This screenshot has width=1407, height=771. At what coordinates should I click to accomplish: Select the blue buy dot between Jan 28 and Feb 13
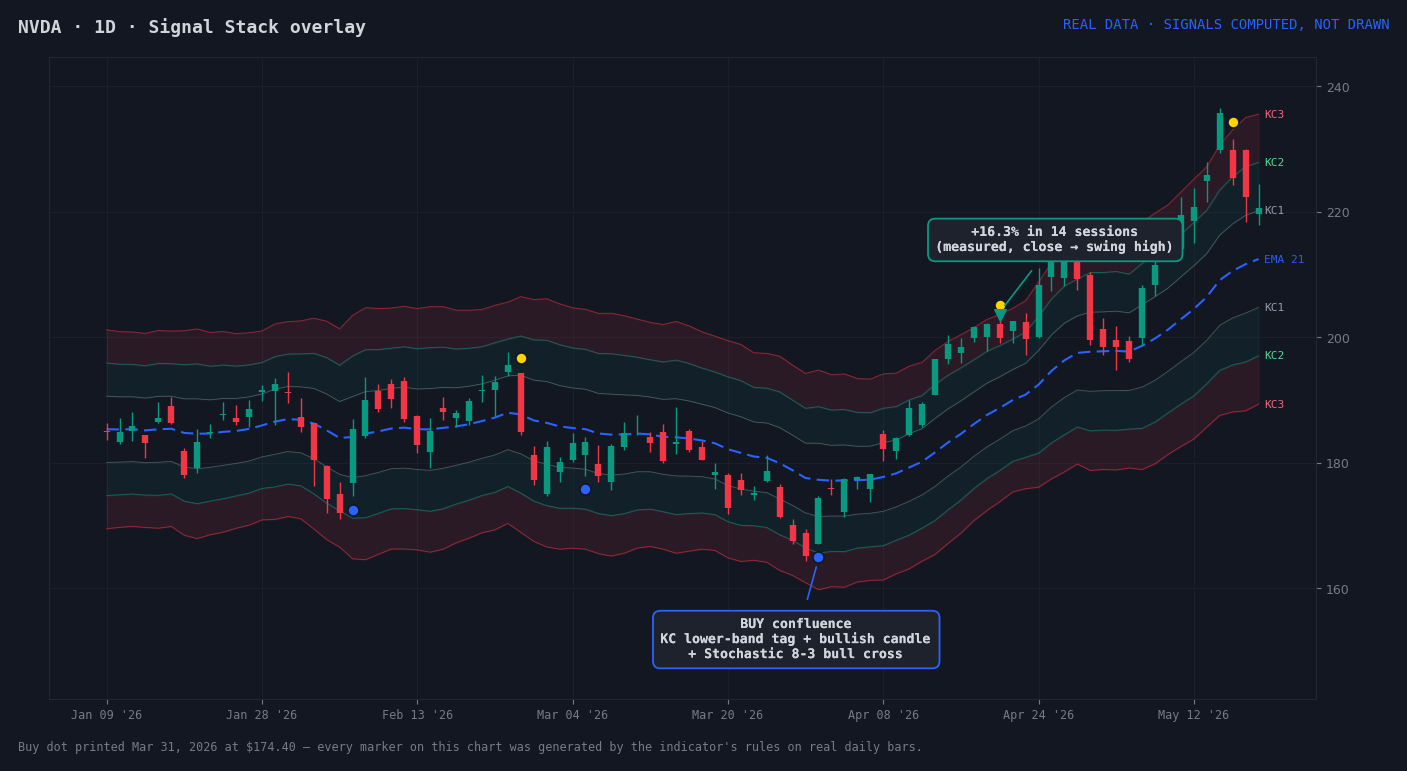(353, 510)
